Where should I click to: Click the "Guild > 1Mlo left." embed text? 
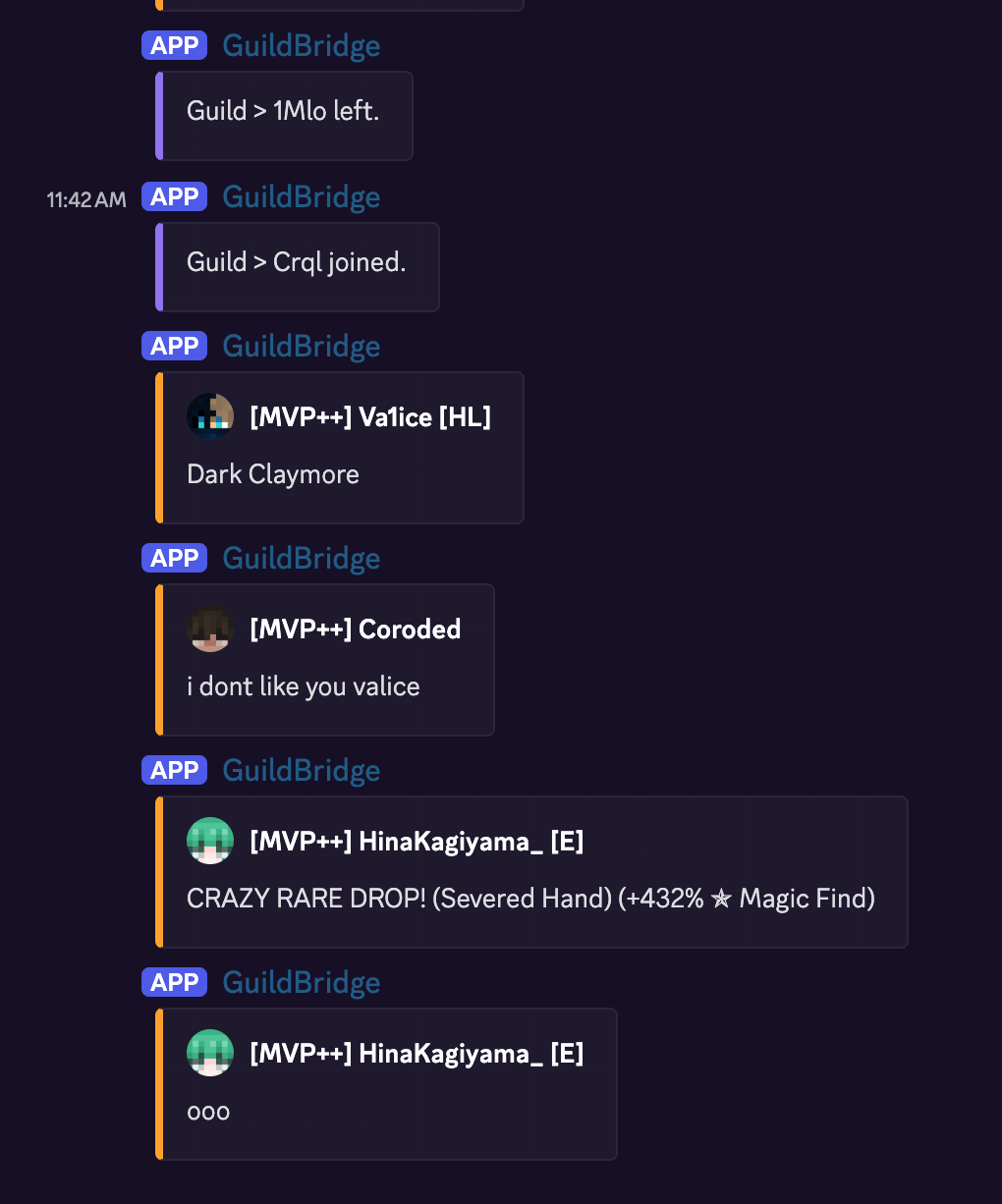click(283, 111)
